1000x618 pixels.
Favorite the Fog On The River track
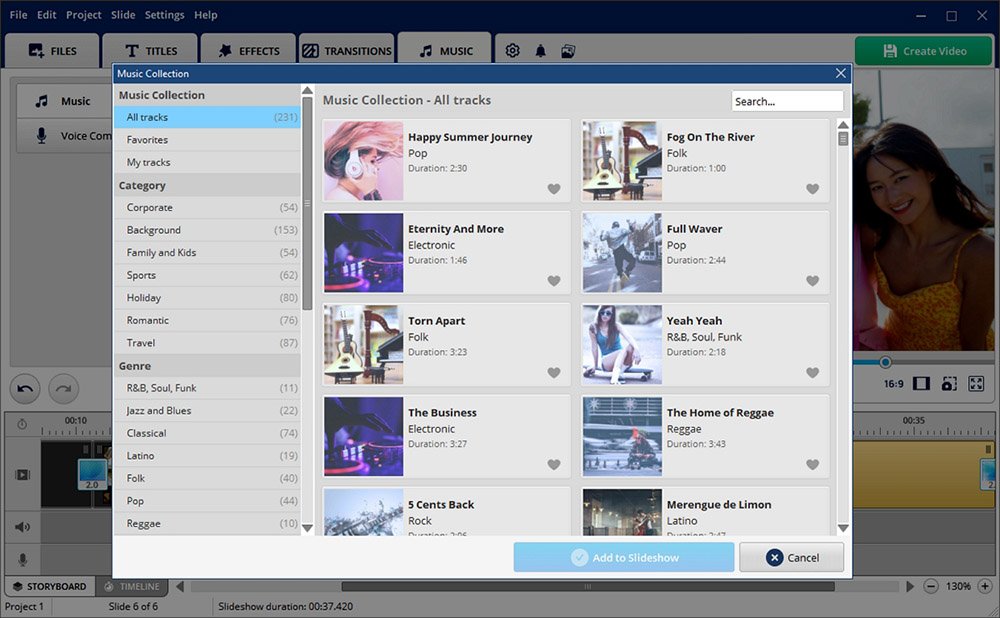click(812, 189)
